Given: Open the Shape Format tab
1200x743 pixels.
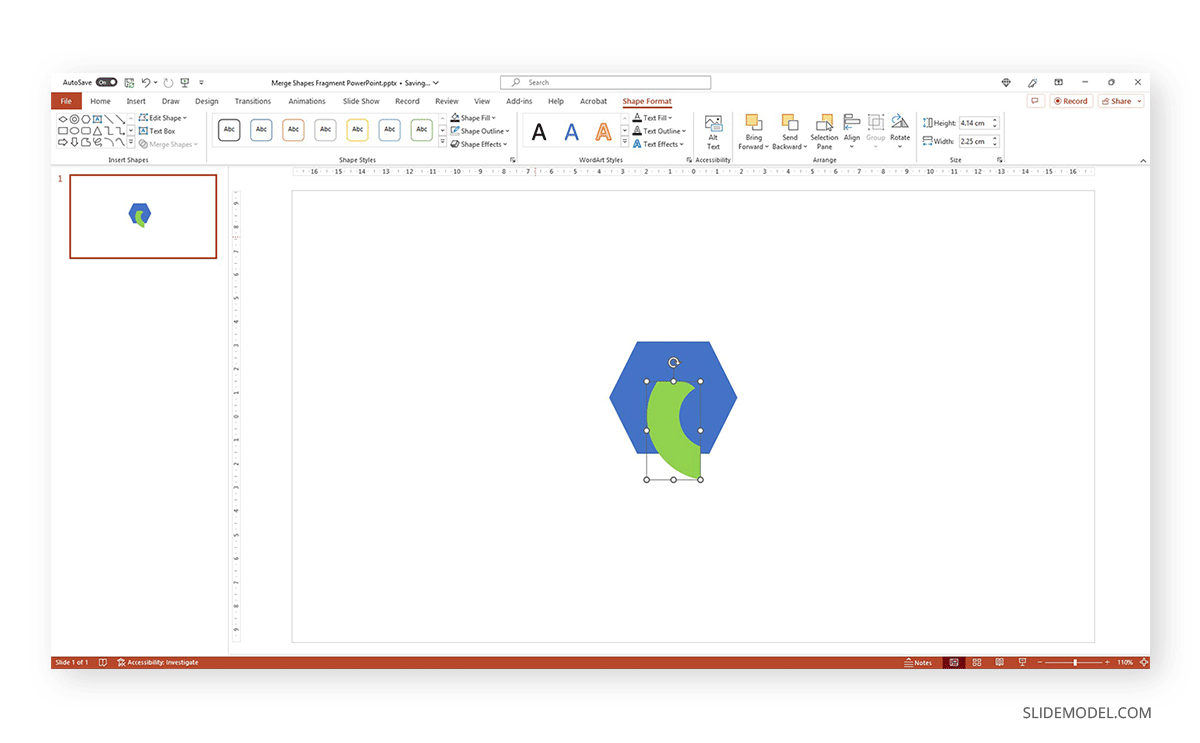Looking at the screenshot, I should click(647, 100).
